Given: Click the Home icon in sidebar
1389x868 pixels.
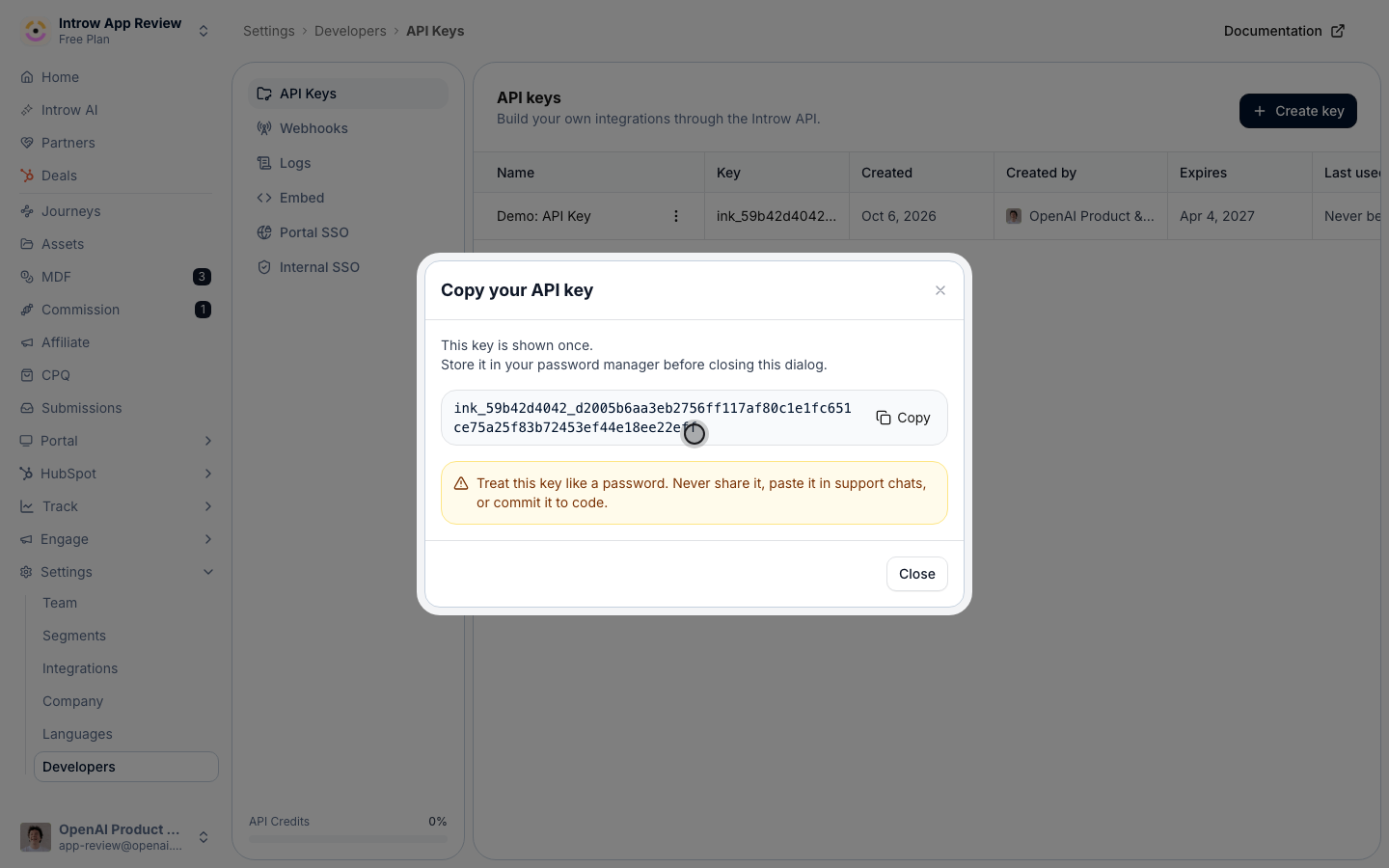Looking at the screenshot, I should [x=27, y=77].
